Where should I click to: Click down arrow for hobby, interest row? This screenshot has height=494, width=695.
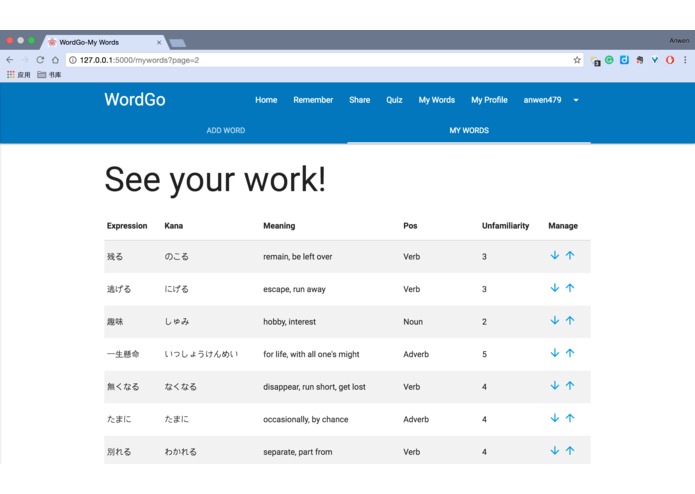(554, 320)
